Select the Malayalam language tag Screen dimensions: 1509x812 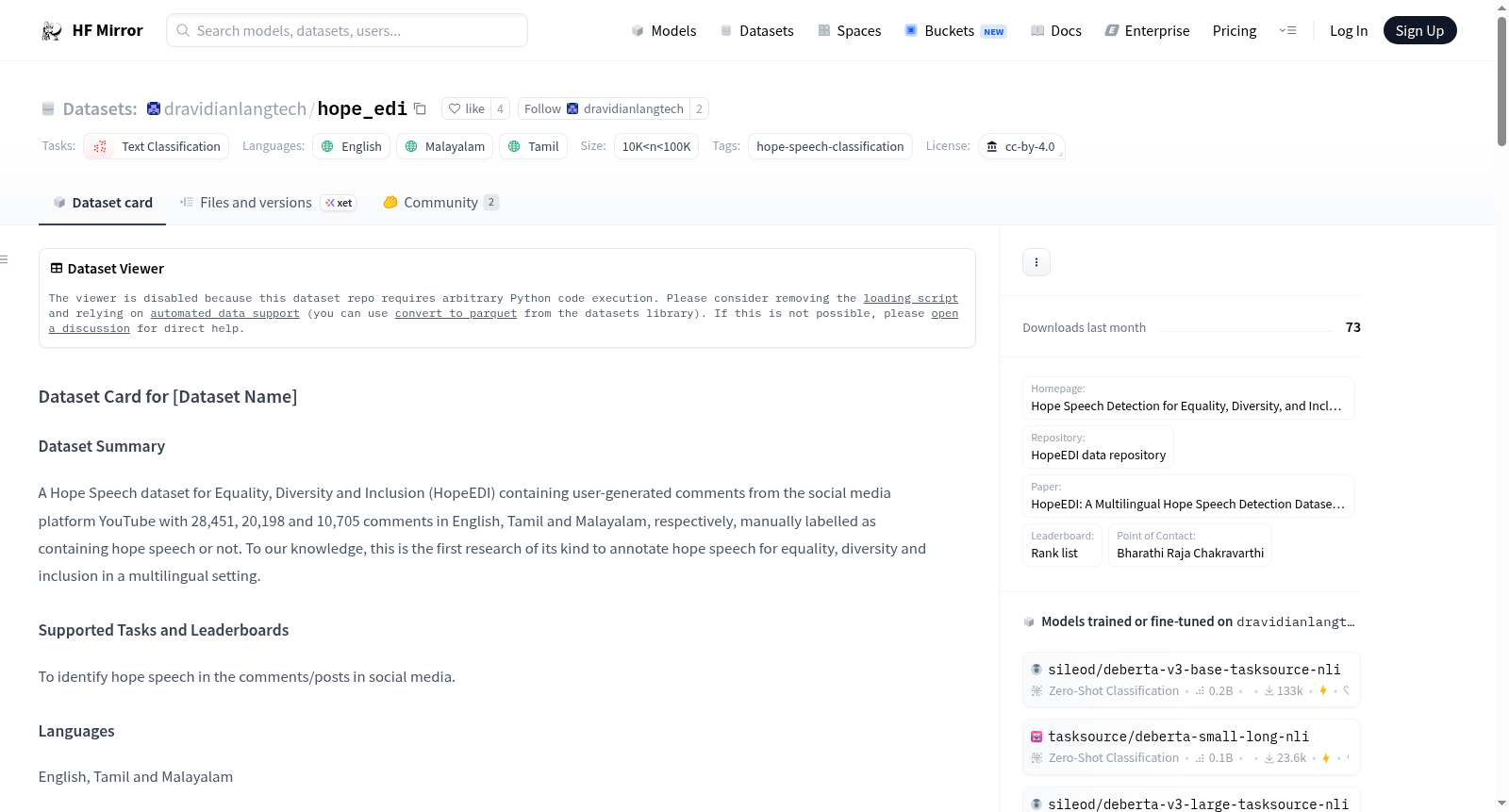[x=444, y=147]
